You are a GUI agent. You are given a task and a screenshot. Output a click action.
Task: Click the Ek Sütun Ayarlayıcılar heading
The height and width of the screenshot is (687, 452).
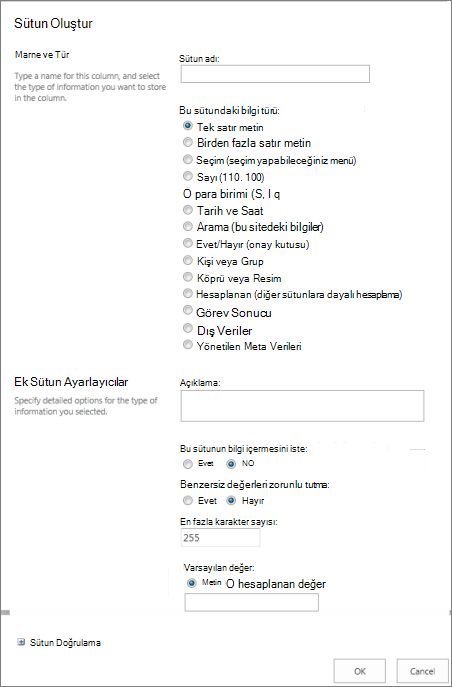click(71, 382)
